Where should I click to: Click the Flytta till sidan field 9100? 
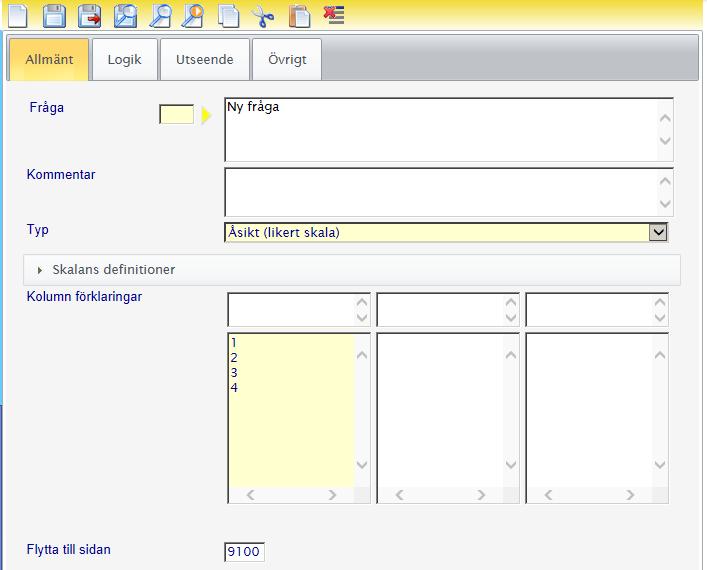coord(244,552)
